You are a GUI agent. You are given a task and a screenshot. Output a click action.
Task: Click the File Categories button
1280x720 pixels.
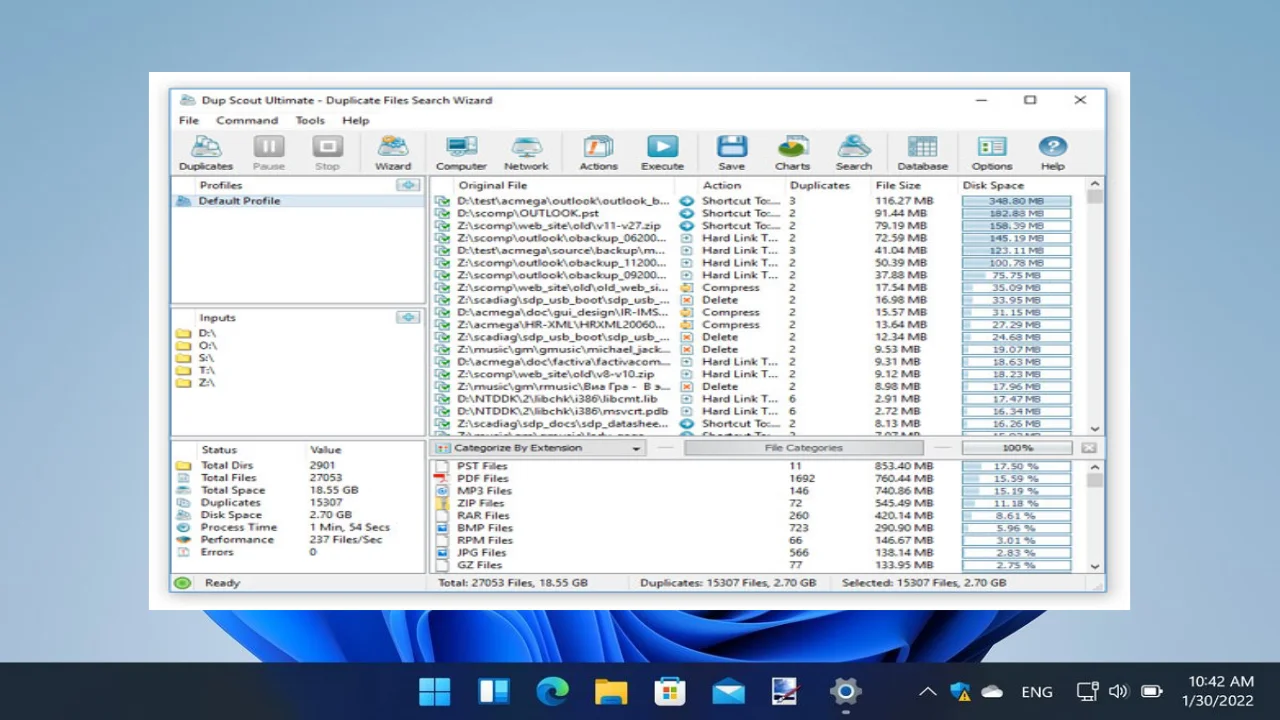804,448
